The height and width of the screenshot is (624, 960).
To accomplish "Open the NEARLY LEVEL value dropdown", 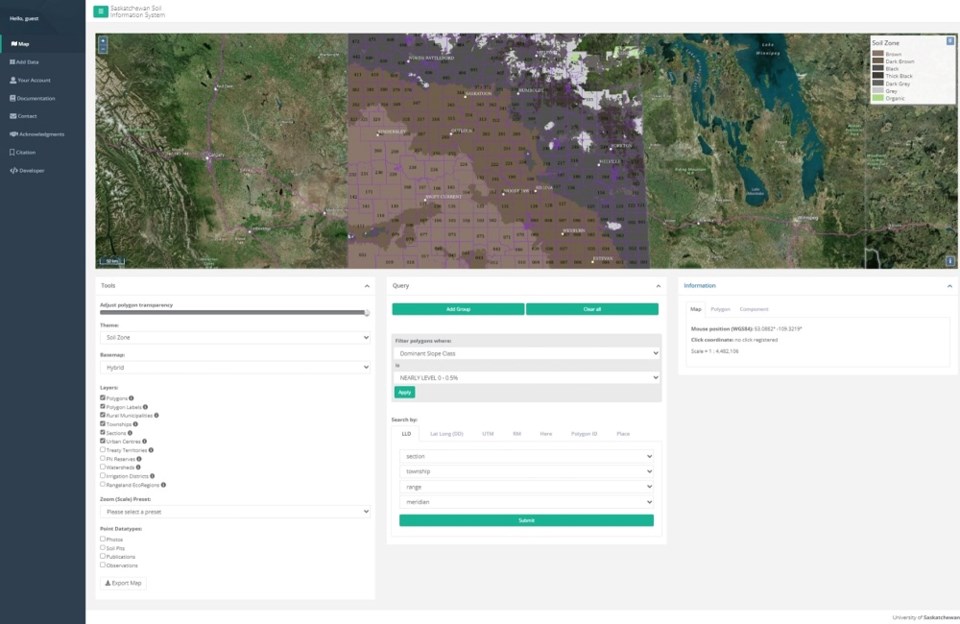I will [527, 378].
